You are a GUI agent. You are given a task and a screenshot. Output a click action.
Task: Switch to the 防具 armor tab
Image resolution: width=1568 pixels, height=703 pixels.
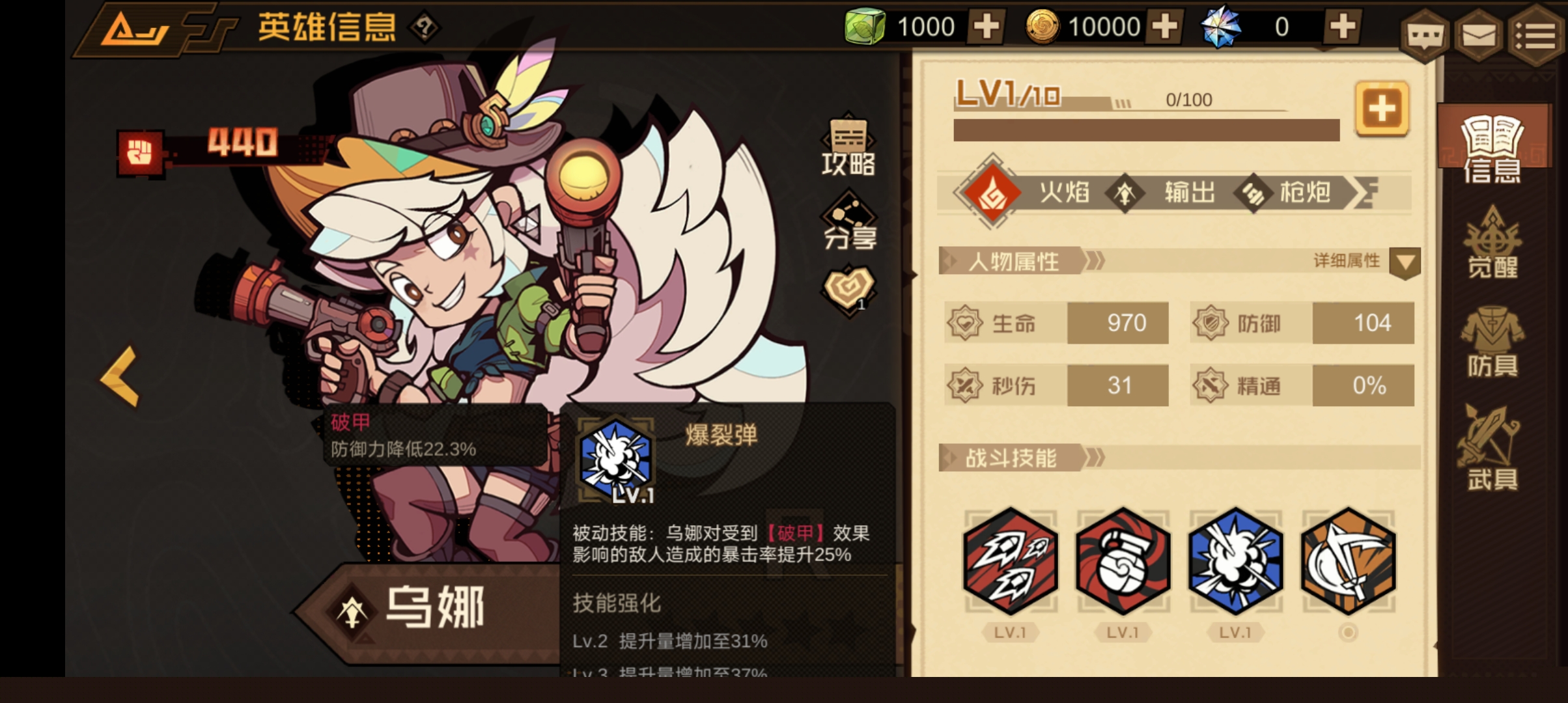point(1492,342)
